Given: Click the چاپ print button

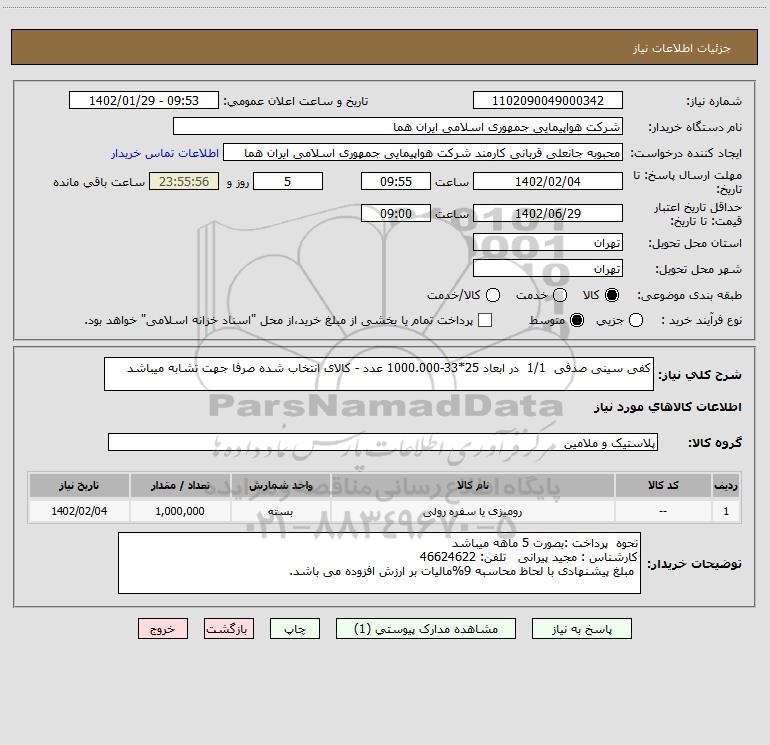Looking at the screenshot, I should pyautogui.click(x=295, y=629).
